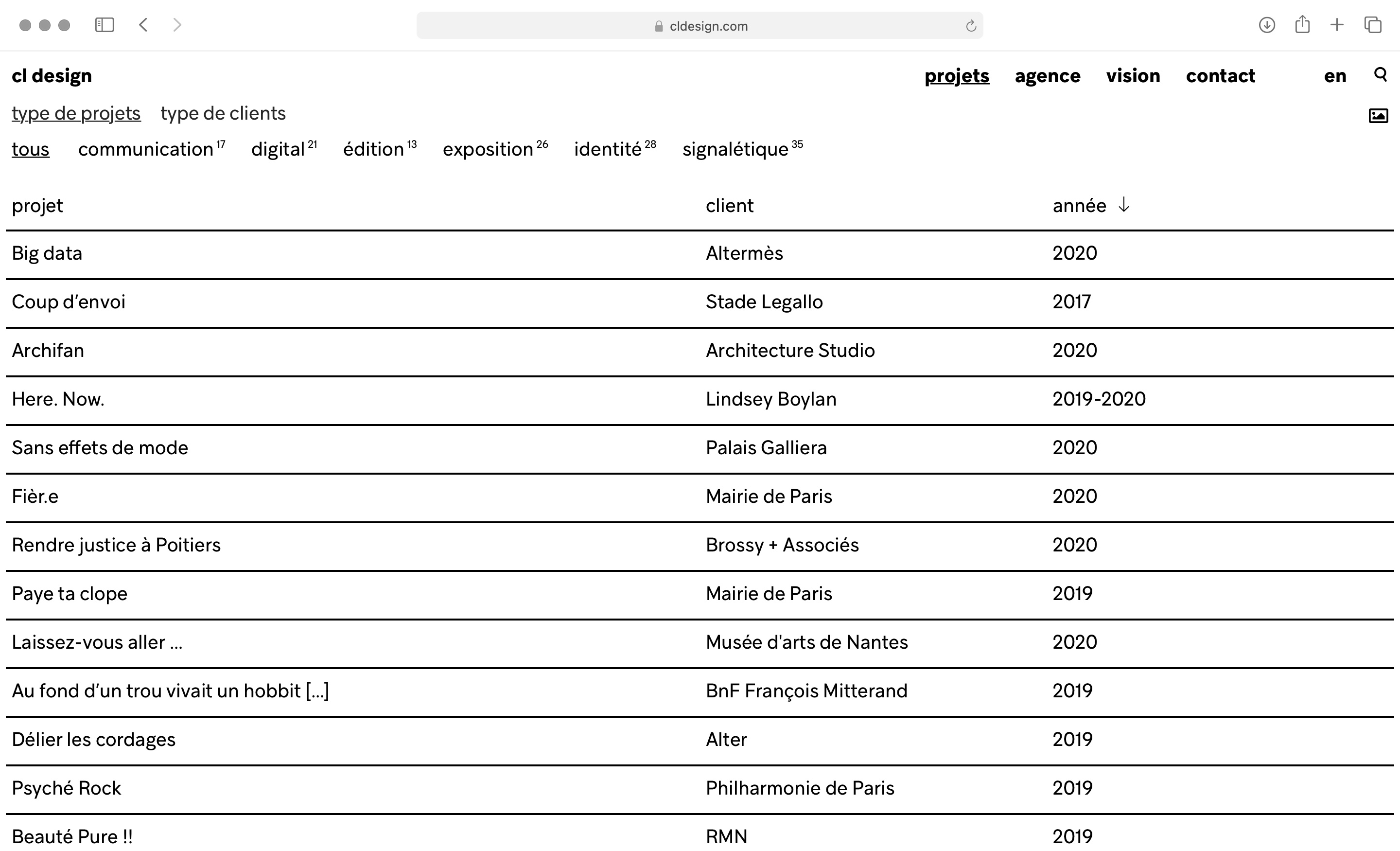Go back to previous page
1400x851 pixels.
coord(143,25)
